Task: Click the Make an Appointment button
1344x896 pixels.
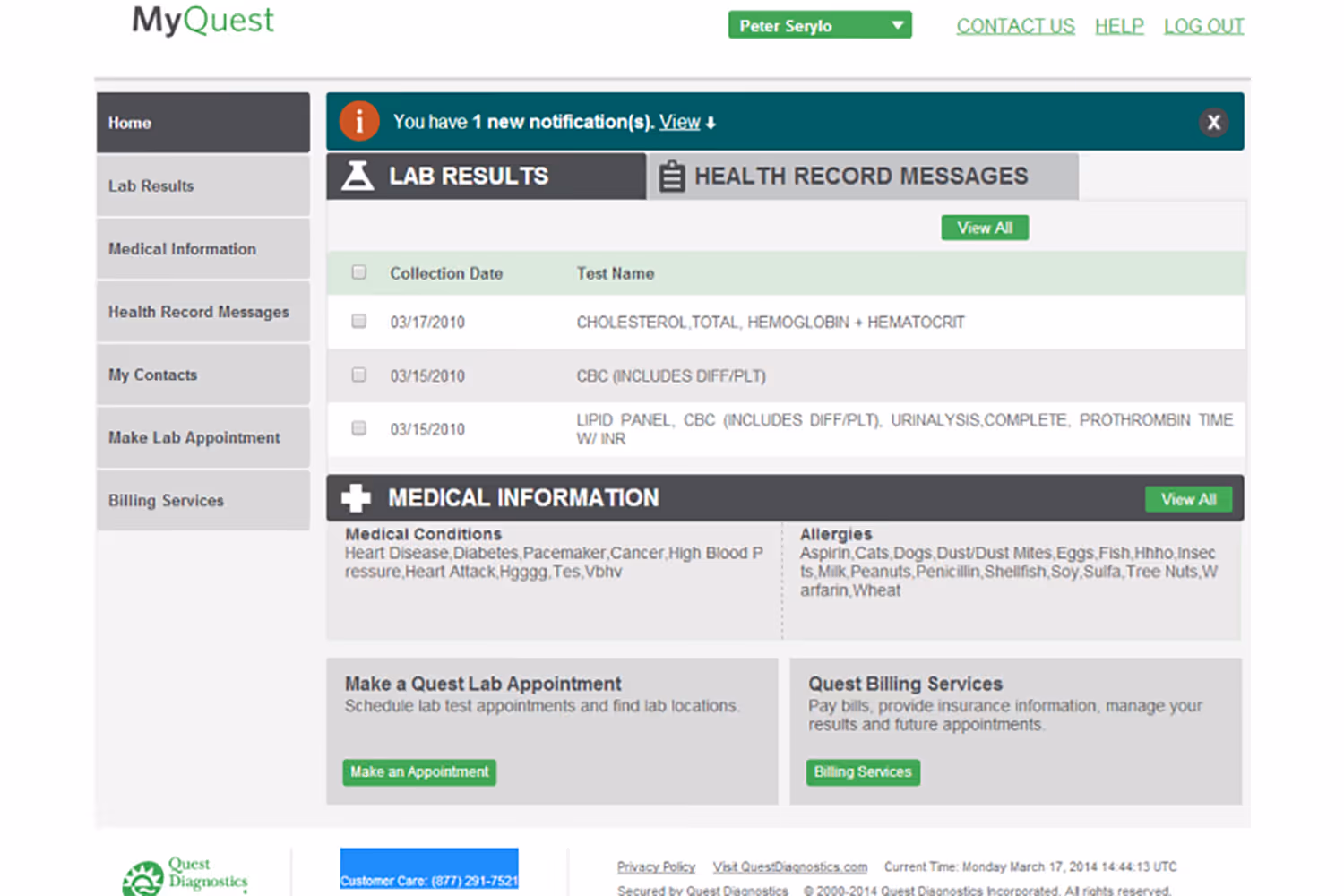Action: click(419, 771)
